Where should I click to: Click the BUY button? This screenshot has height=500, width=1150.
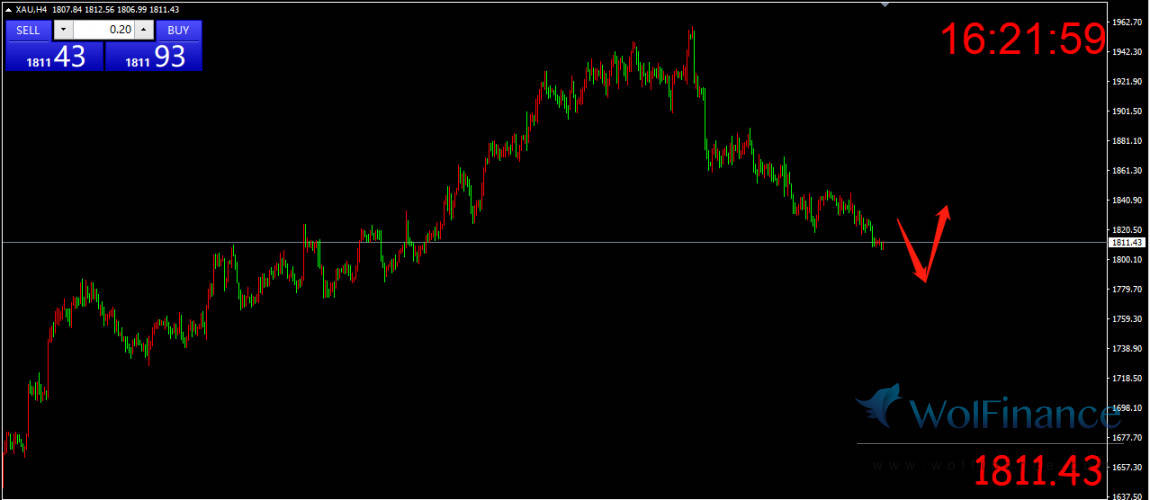[178, 30]
